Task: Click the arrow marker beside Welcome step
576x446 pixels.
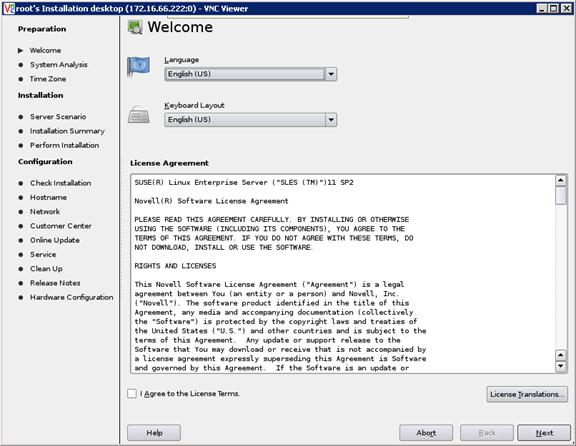Action: [x=21, y=50]
